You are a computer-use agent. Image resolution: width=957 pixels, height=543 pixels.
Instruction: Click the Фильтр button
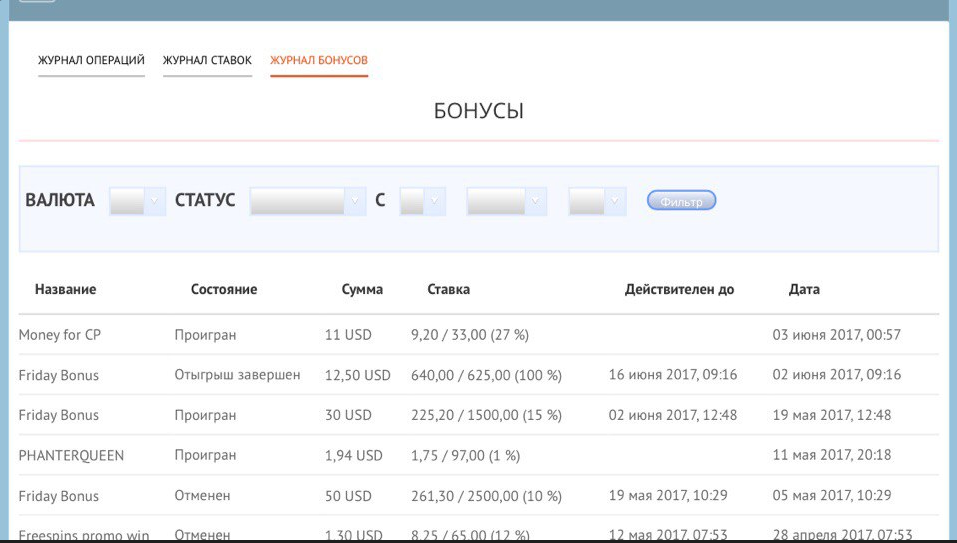click(681, 201)
